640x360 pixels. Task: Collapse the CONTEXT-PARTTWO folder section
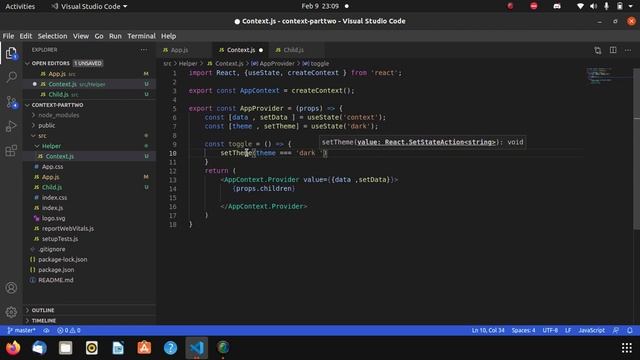57,105
